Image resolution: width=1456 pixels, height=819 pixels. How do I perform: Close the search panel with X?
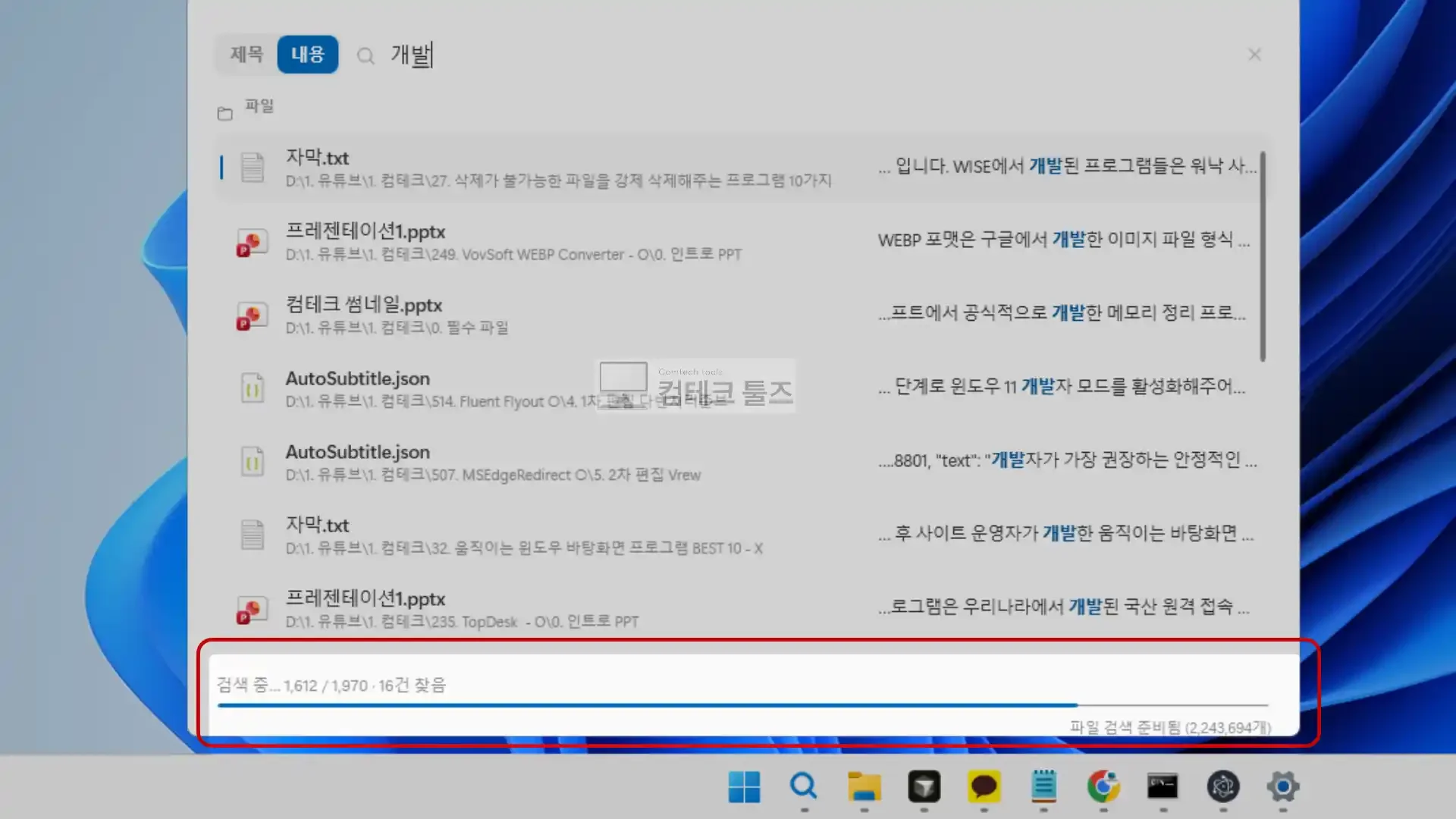pos(1254,55)
